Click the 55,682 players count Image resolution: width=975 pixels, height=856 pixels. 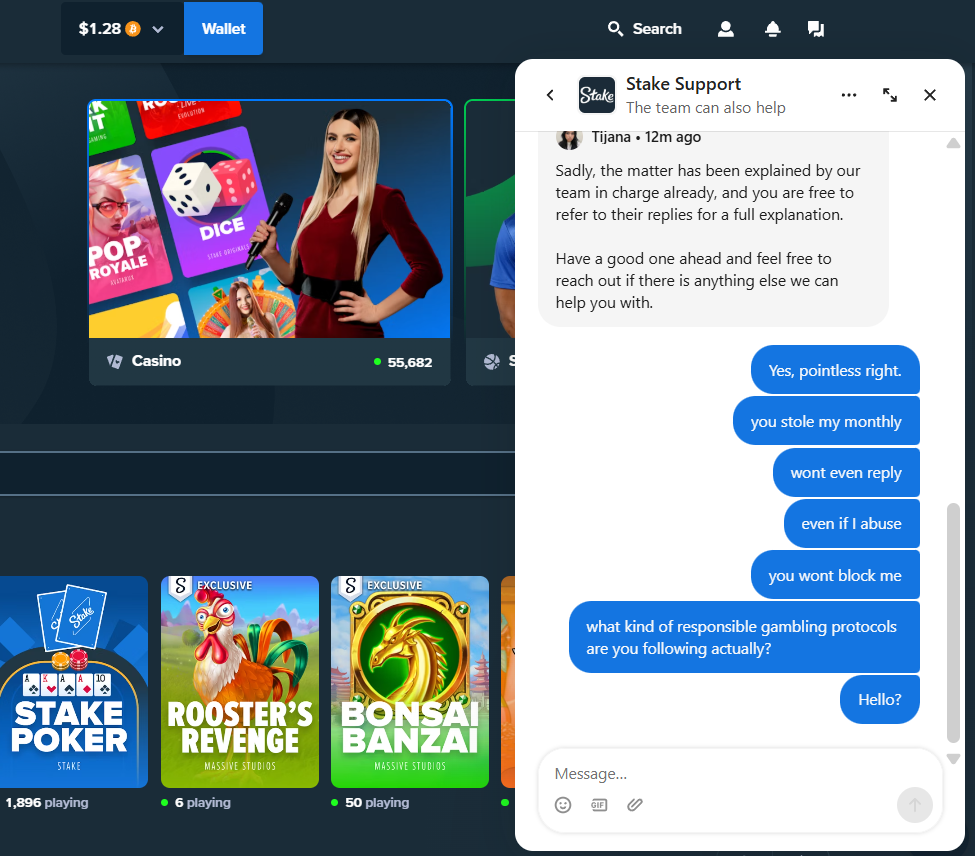tap(409, 362)
